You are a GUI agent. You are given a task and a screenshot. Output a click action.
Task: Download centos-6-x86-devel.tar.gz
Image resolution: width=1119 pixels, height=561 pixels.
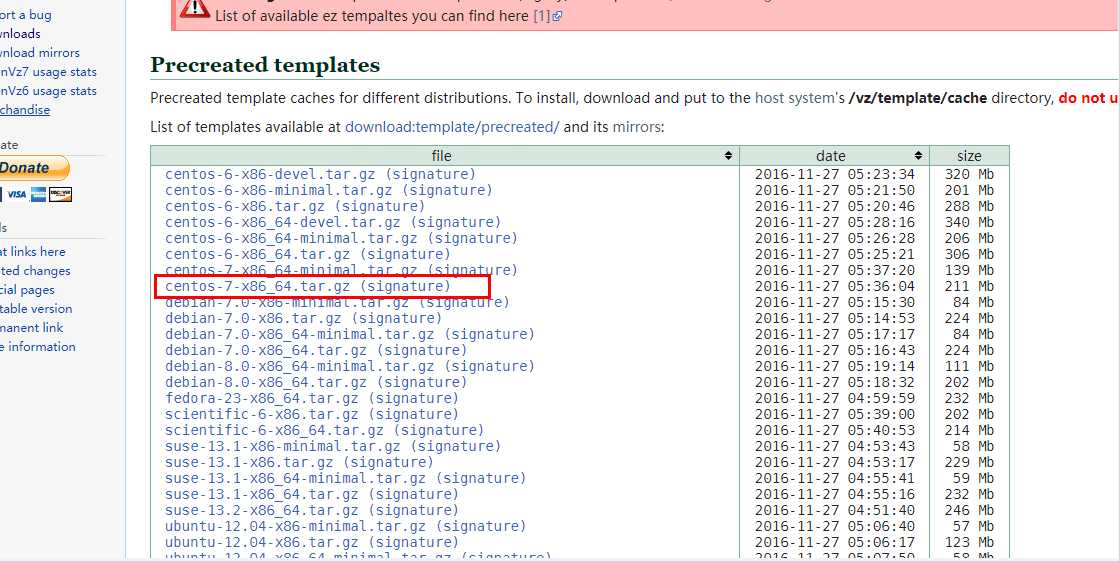270,174
